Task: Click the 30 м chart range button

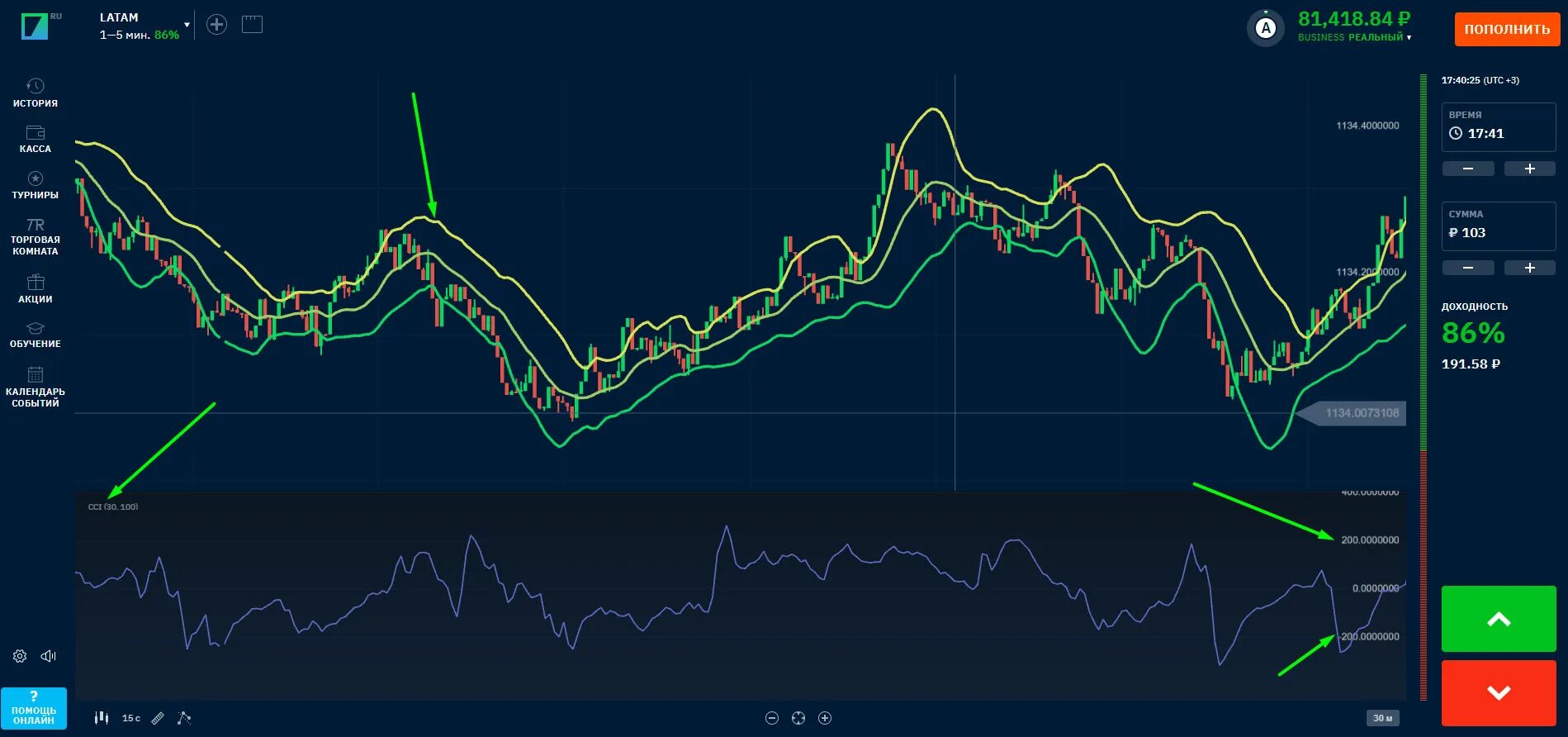Action: pyautogui.click(x=1383, y=718)
